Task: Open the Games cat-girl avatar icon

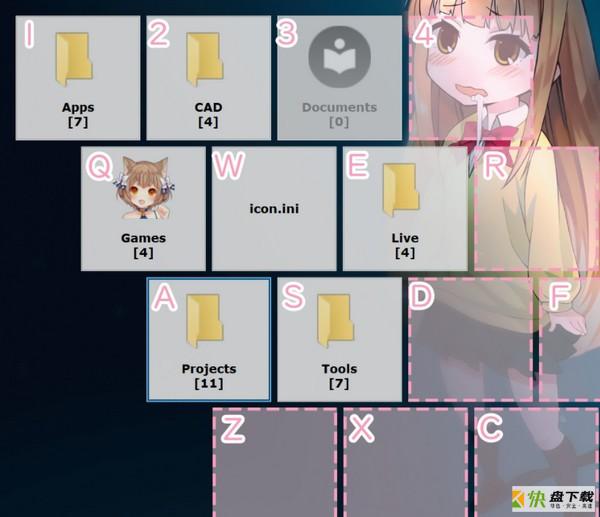Action: pos(144,188)
